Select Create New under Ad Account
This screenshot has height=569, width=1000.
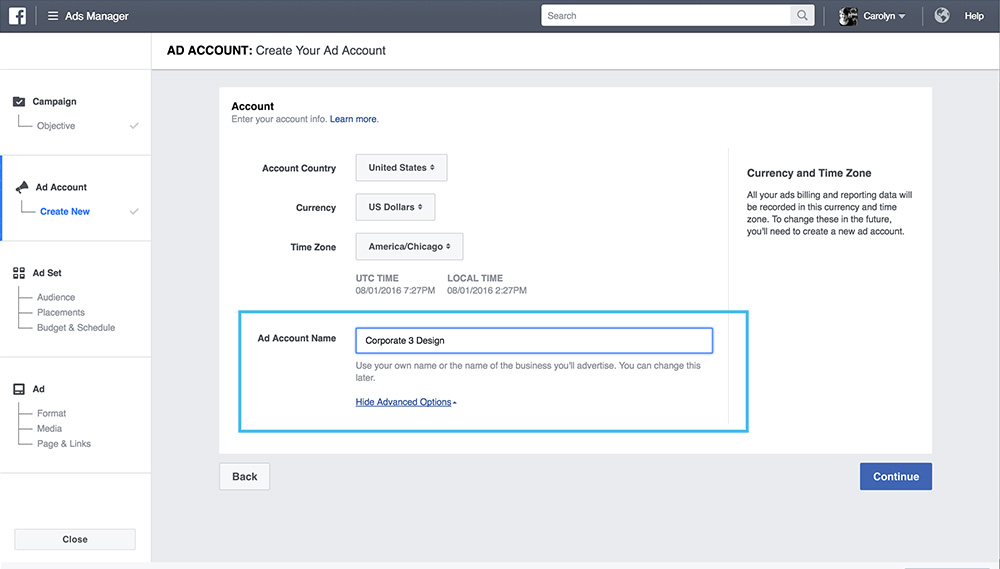tap(65, 211)
